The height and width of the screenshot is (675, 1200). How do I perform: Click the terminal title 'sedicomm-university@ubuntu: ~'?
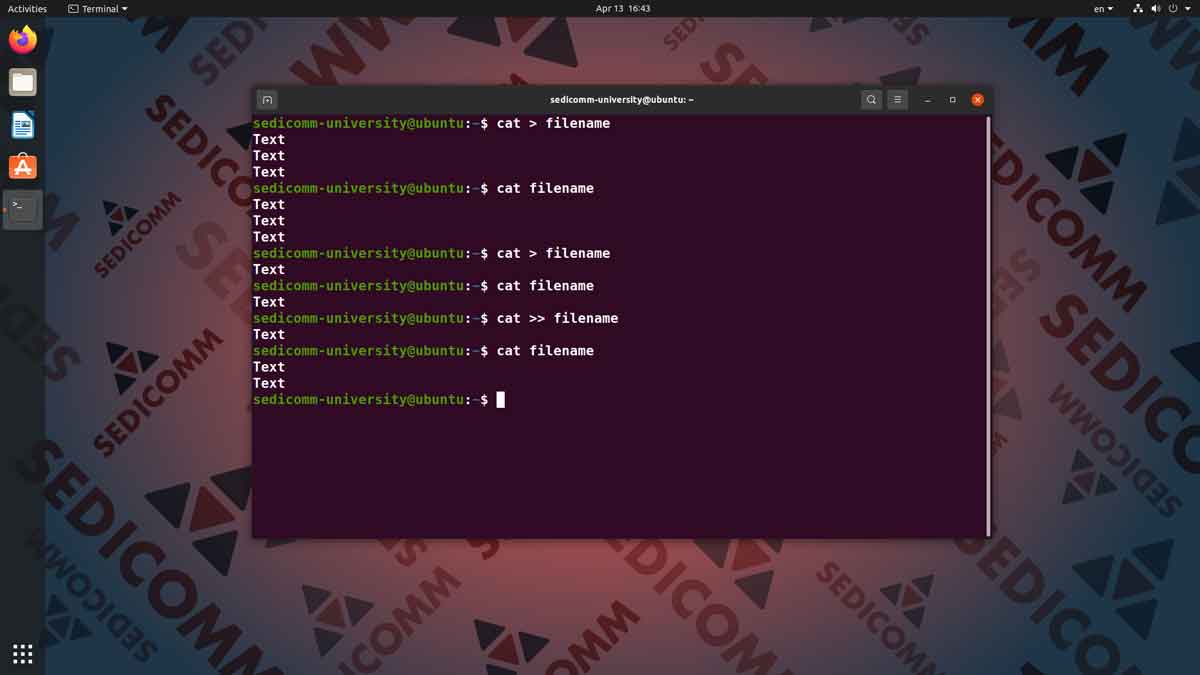tap(622, 100)
